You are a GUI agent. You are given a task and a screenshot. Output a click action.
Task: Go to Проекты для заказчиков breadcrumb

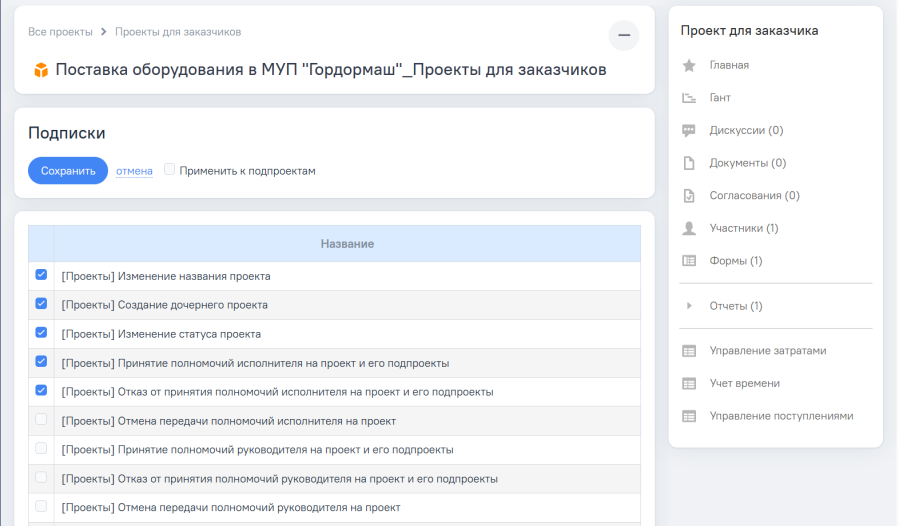178,32
